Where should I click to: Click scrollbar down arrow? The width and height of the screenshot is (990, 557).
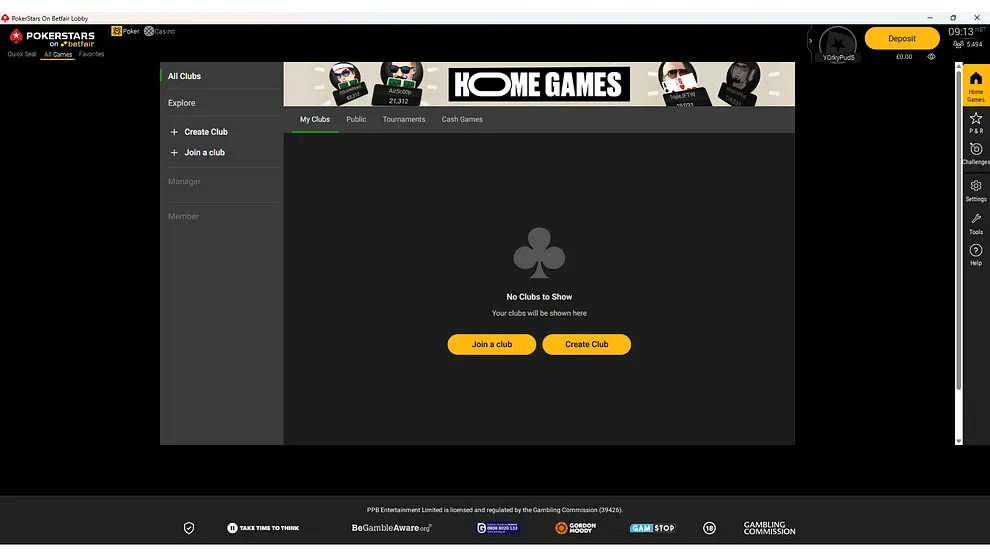958,441
